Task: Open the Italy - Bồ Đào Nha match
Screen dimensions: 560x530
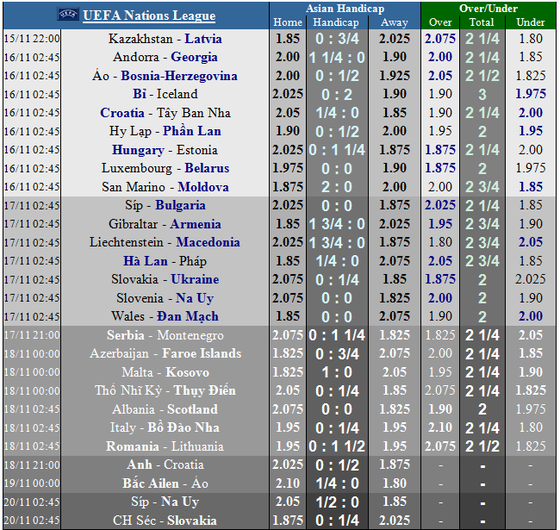Action: coord(165,428)
